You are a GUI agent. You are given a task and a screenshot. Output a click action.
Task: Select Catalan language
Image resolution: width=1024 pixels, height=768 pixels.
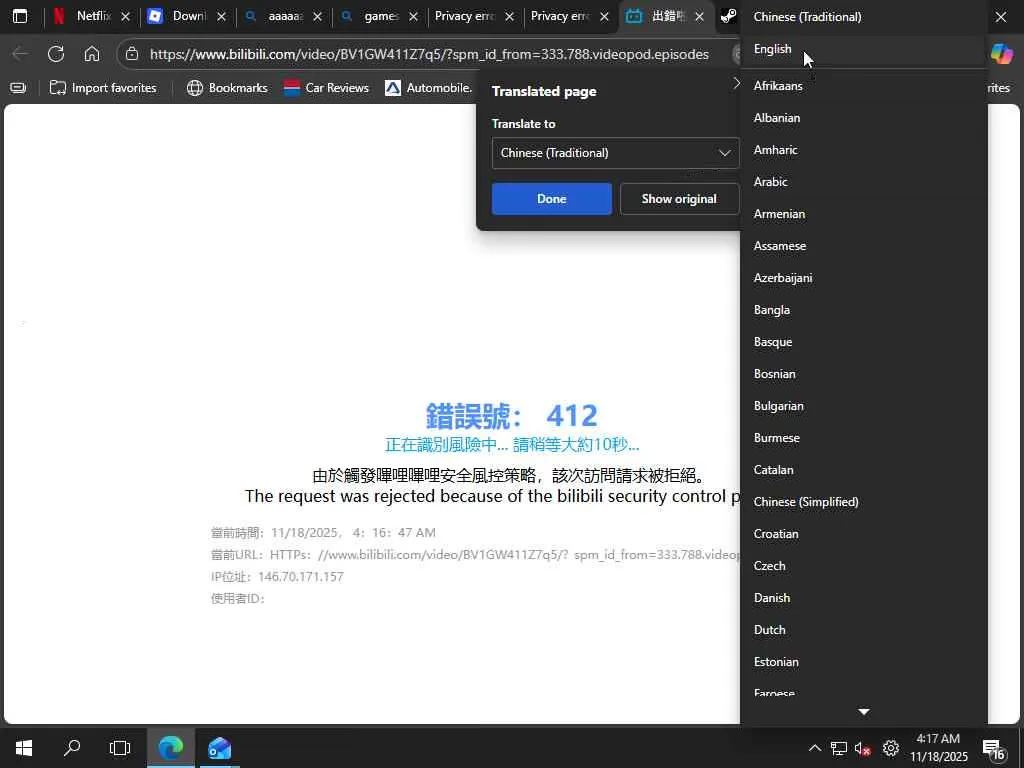(x=863, y=470)
